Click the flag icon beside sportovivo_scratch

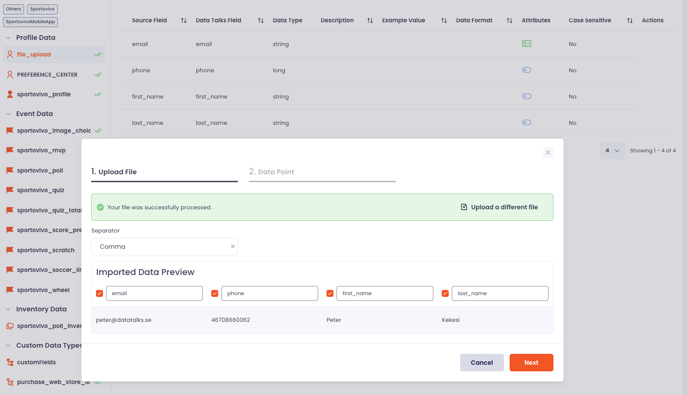10,250
